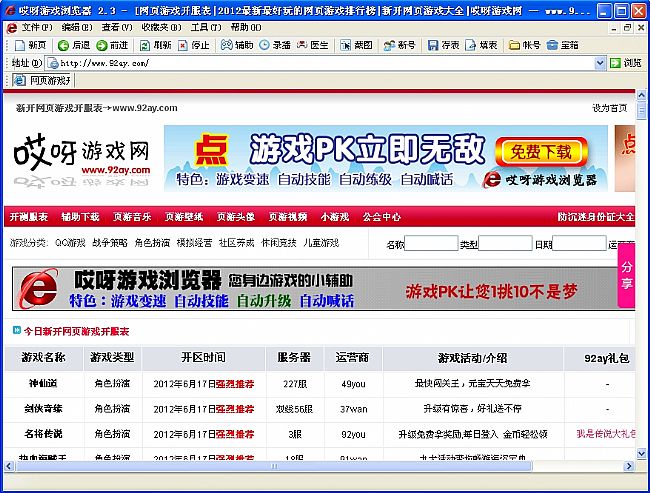Image resolution: width=650 pixels, height=493 pixels.
Task: Filter by 模拟经营 category
Action: (x=194, y=243)
